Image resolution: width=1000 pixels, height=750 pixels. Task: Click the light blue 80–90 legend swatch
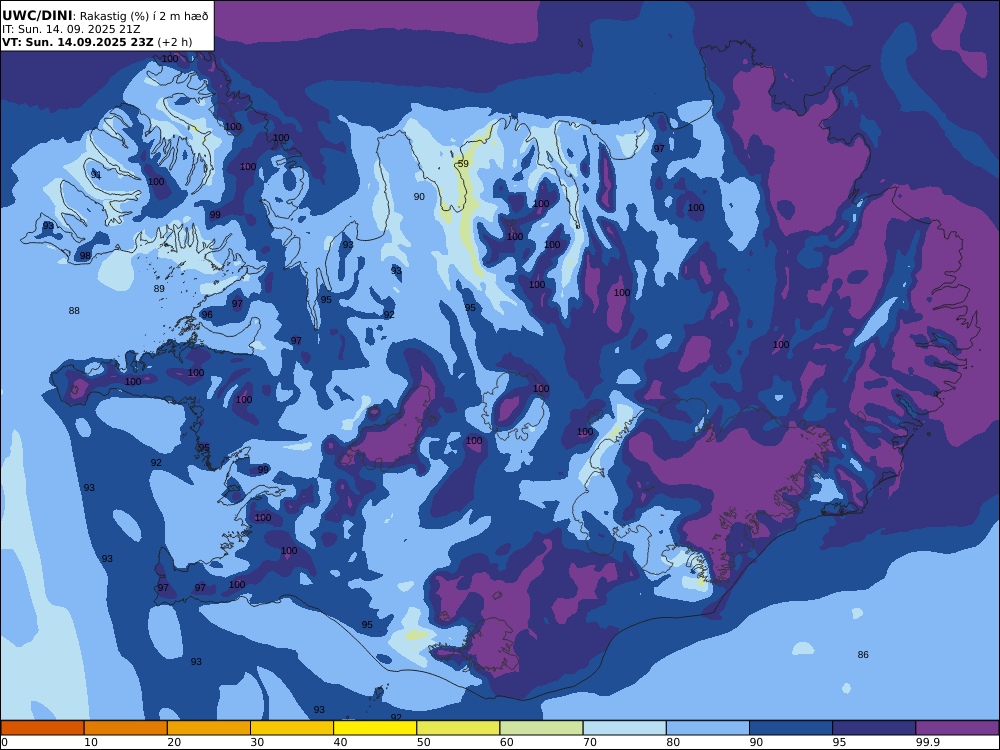click(708, 728)
